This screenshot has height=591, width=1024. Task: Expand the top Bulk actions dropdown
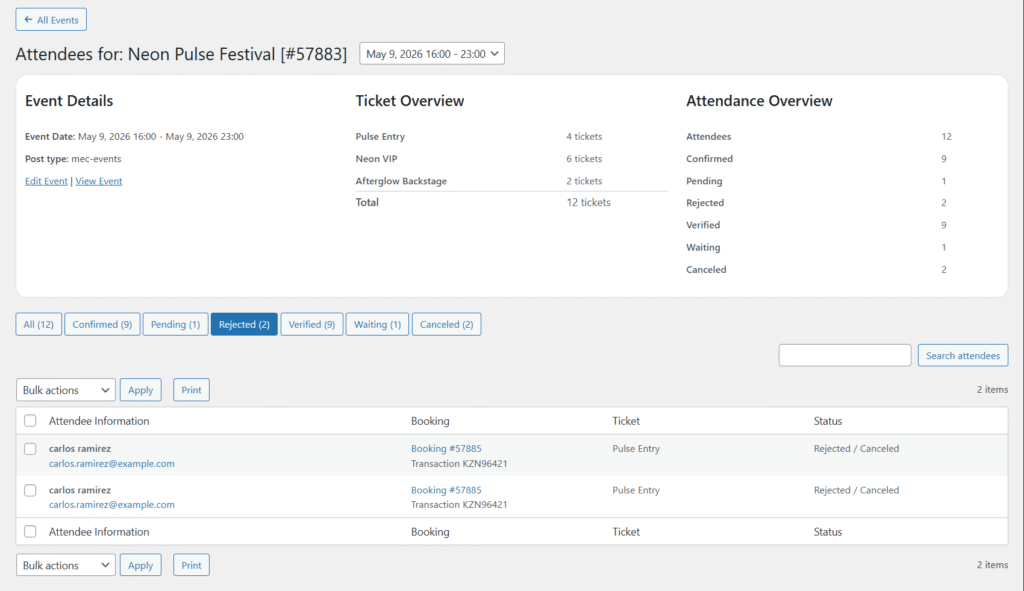pyautogui.click(x=66, y=390)
